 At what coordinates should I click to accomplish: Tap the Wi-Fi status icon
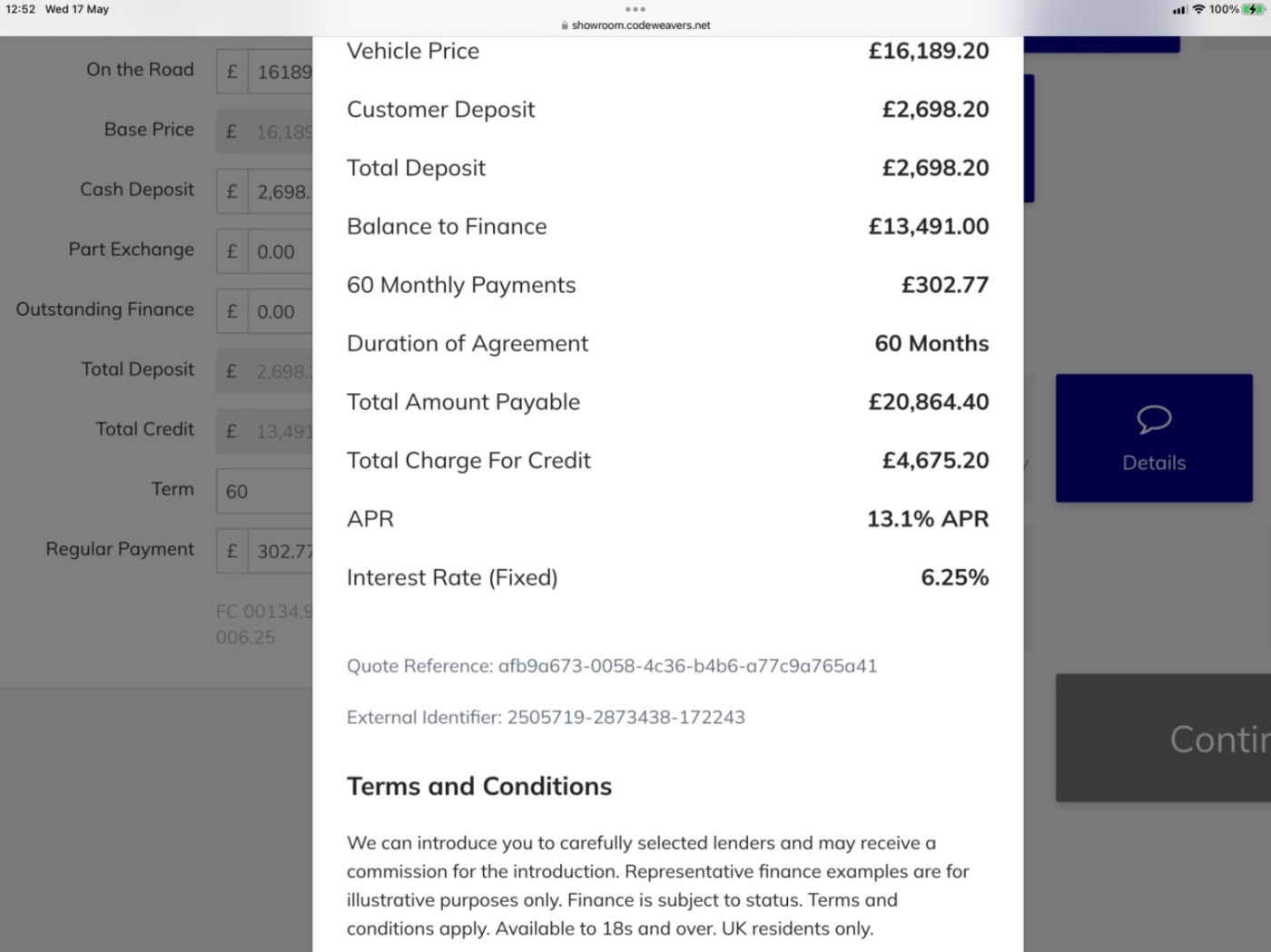coord(1198,9)
